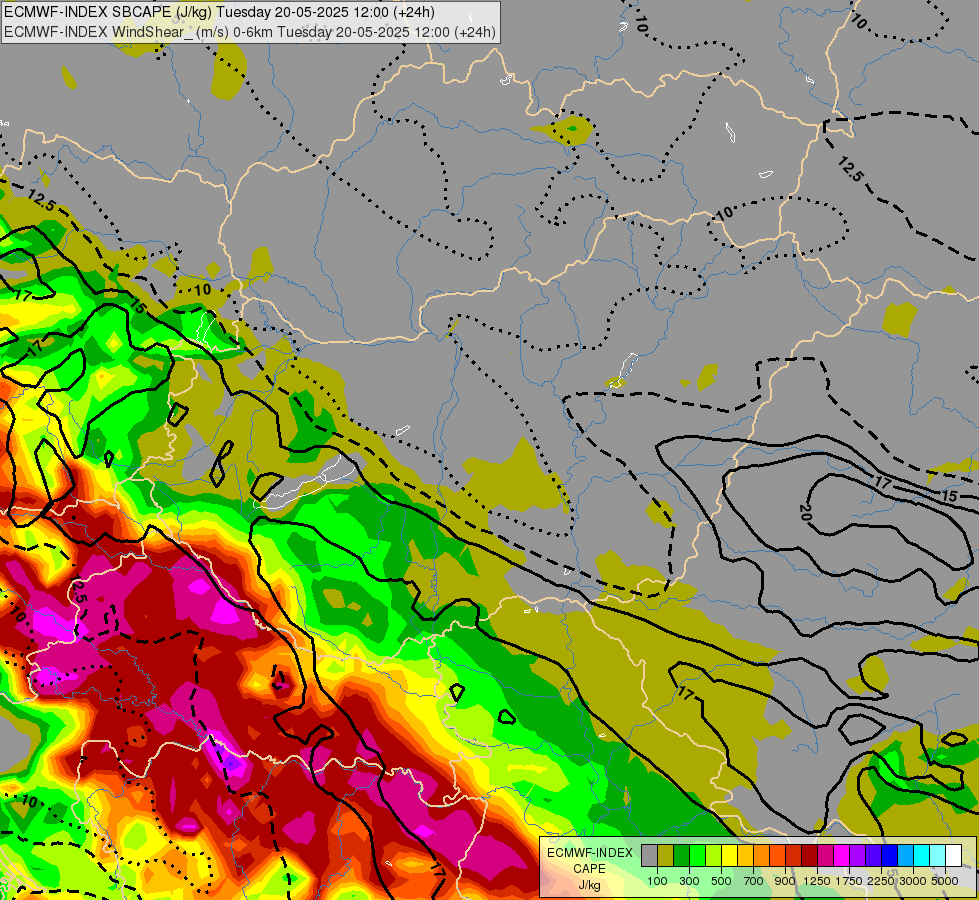Screen dimensions: 979x900
Task: Click the white swatch in the CAPE legend
Action: (x=953, y=856)
